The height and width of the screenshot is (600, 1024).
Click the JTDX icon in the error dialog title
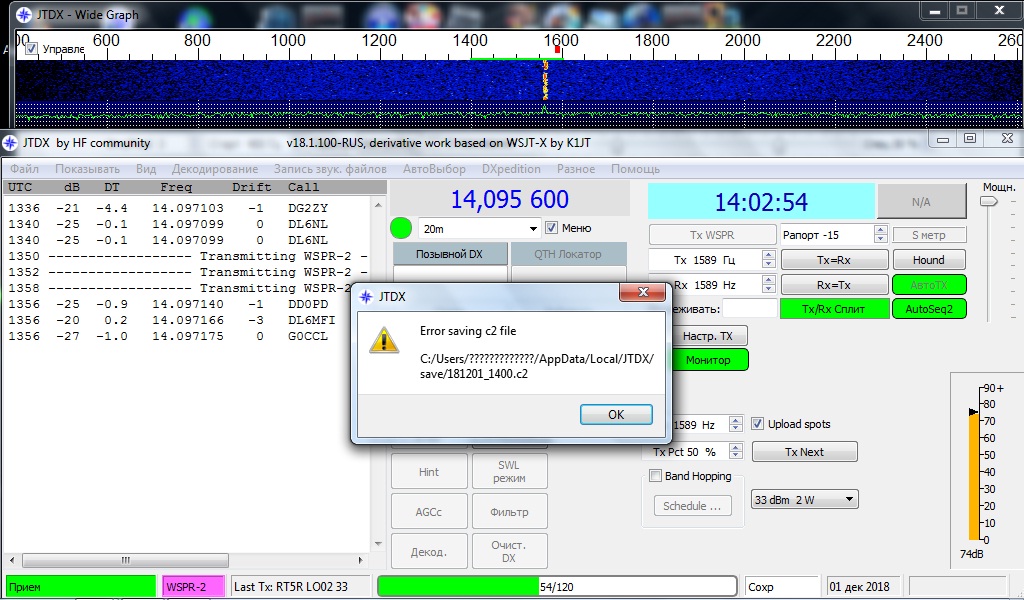[364, 296]
